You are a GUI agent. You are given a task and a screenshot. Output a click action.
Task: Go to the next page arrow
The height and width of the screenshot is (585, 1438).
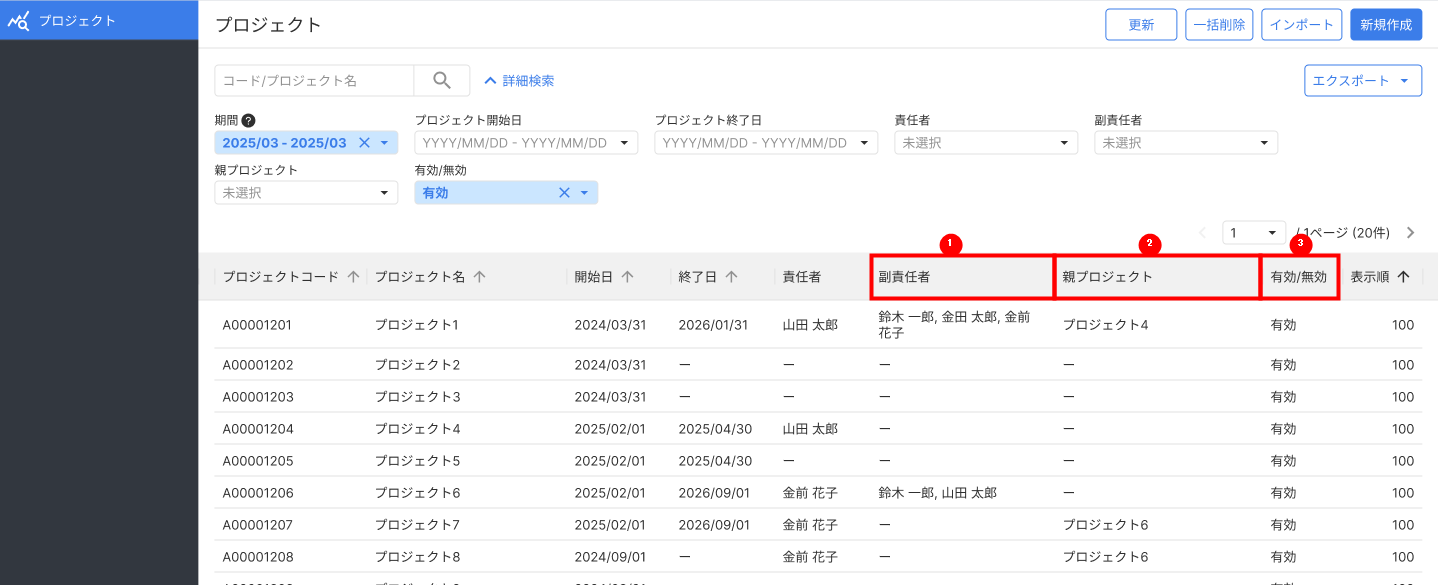[1410, 232]
